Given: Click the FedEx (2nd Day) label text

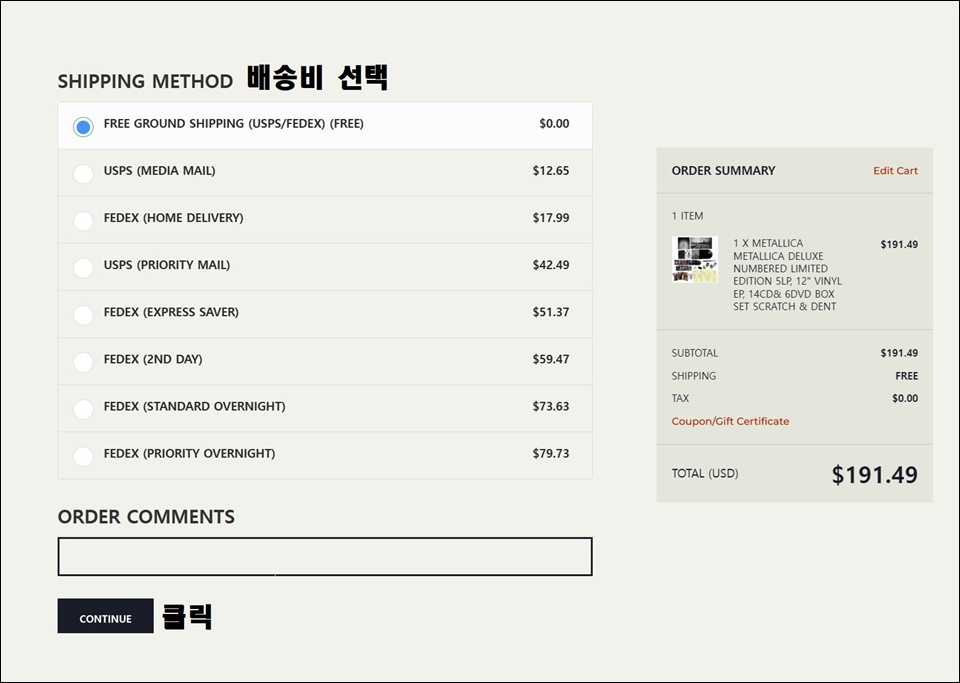Looking at the screenshot, I should tap(153, 359).
